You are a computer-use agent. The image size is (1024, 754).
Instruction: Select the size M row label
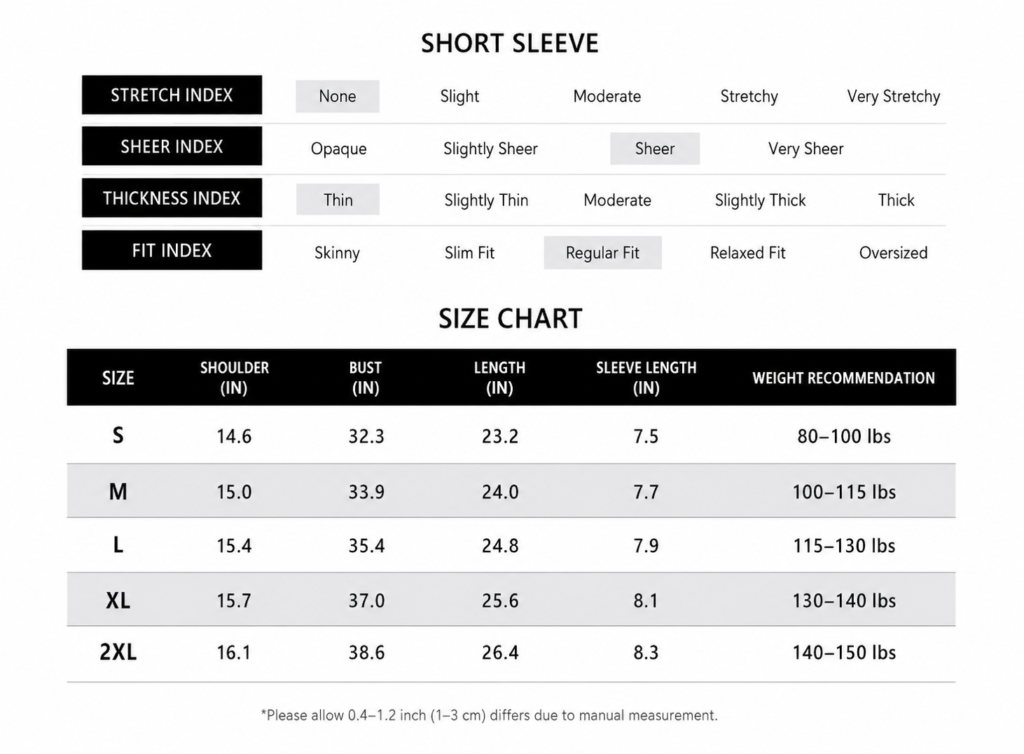pos(118,492)
